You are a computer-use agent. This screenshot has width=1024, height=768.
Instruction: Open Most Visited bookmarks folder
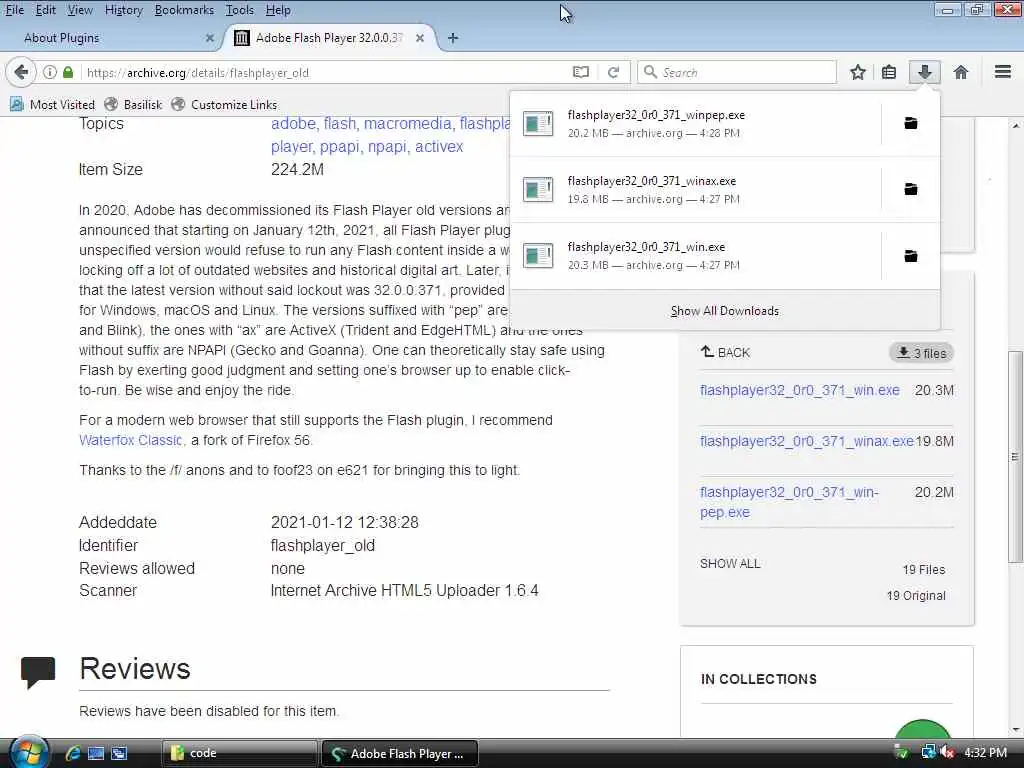(52, 104)
